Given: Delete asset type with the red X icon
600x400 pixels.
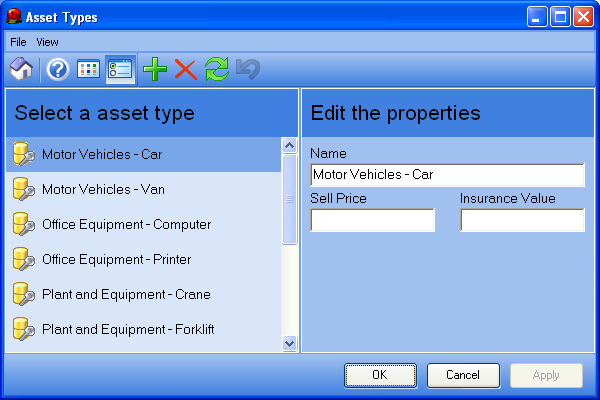Looking at the screenshot, I should point(186,69).
